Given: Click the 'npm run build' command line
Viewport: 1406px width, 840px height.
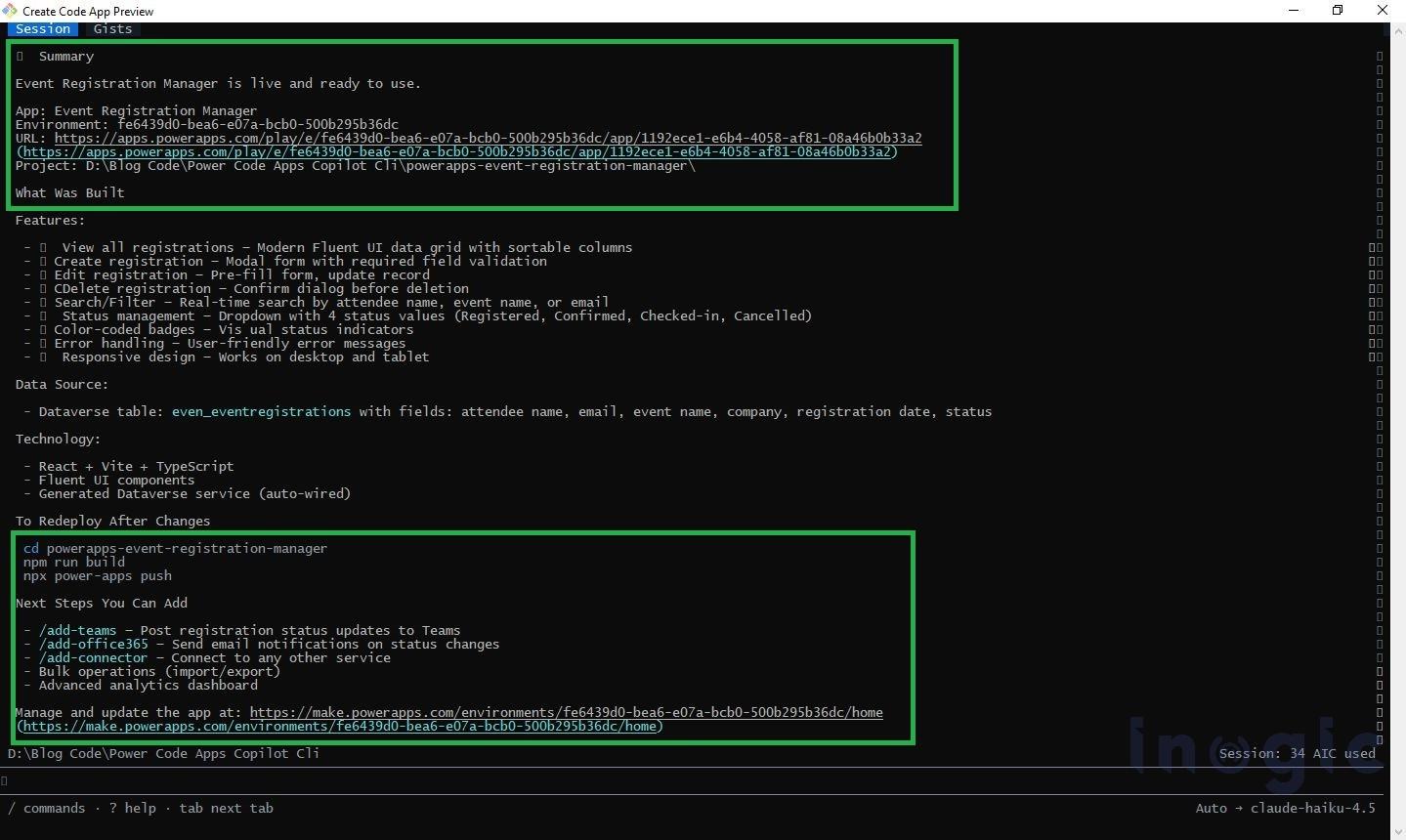Looking at the screenshot, I should (73, 562).
